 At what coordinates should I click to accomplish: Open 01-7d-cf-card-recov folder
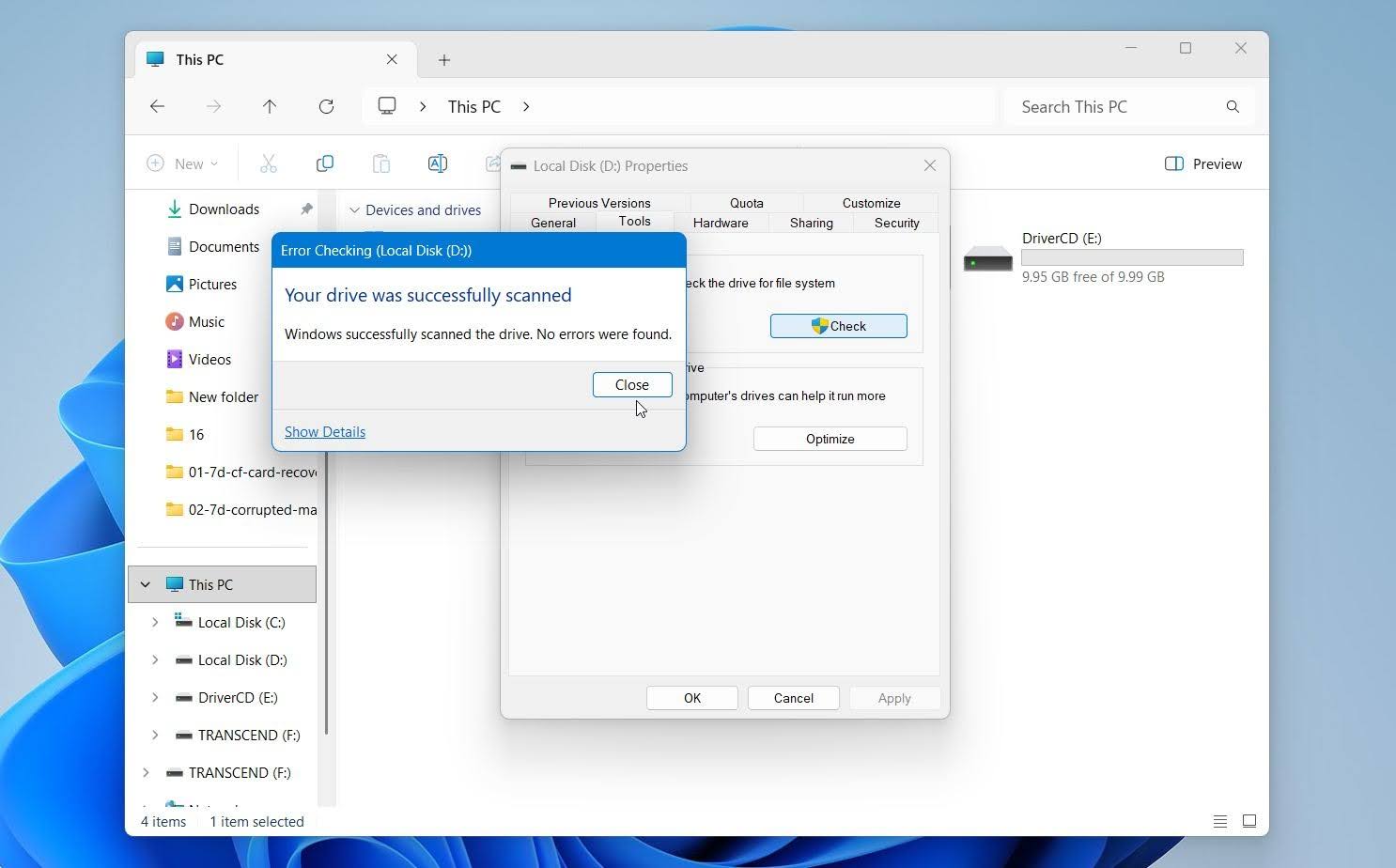click(240, 473)
